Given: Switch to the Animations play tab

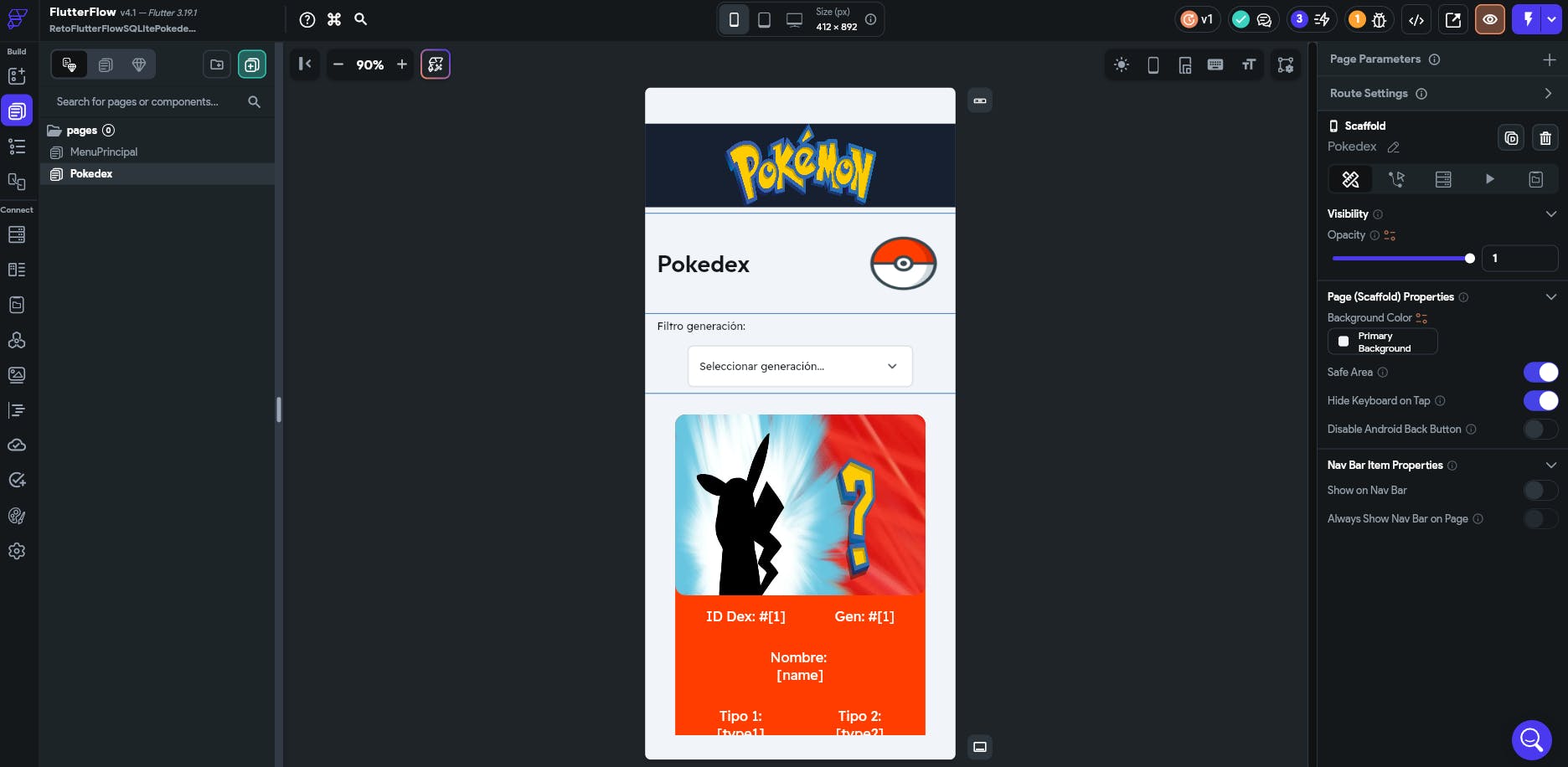Looking at the screenshot, I should pyautogui.click(x=1489, y=179).
